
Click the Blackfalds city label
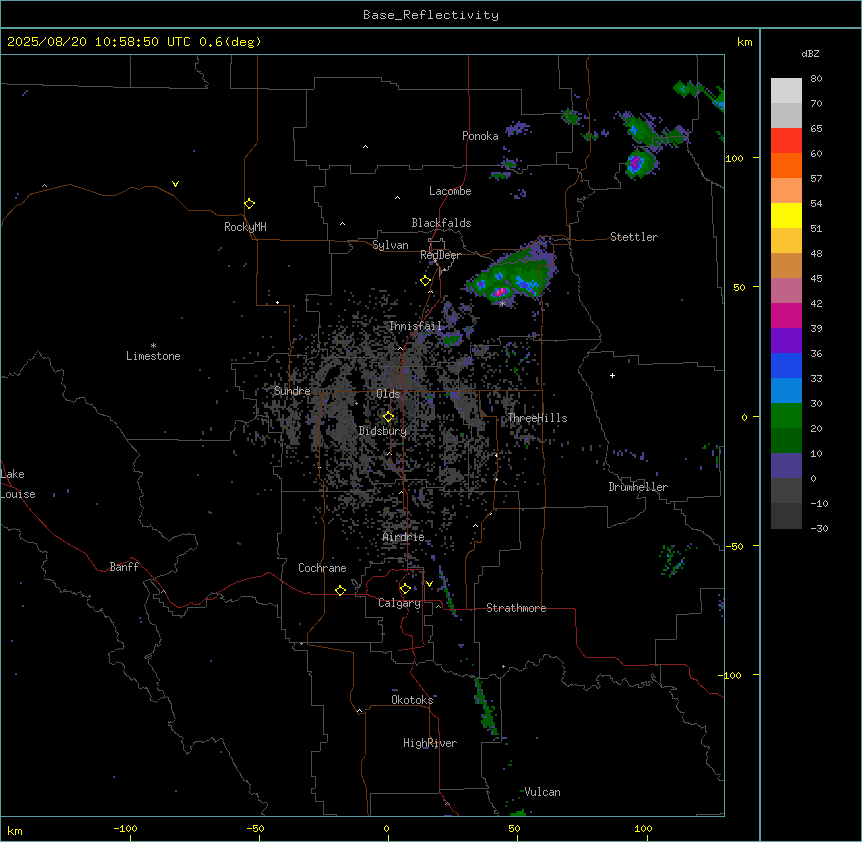[441, 223]
